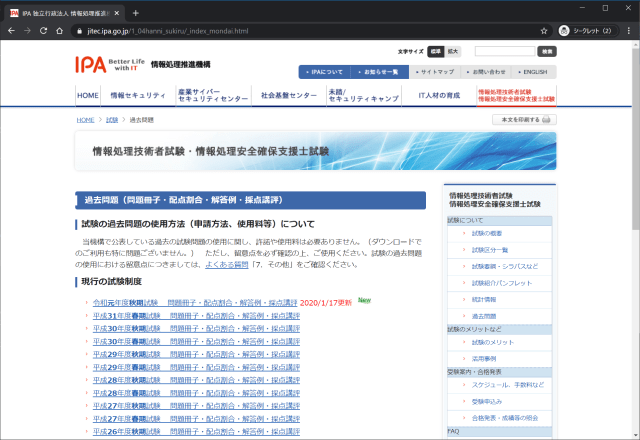This screenshot has width=640, height=440.
Task: Bookmark this page with the star icon
Action: (544, 31)
